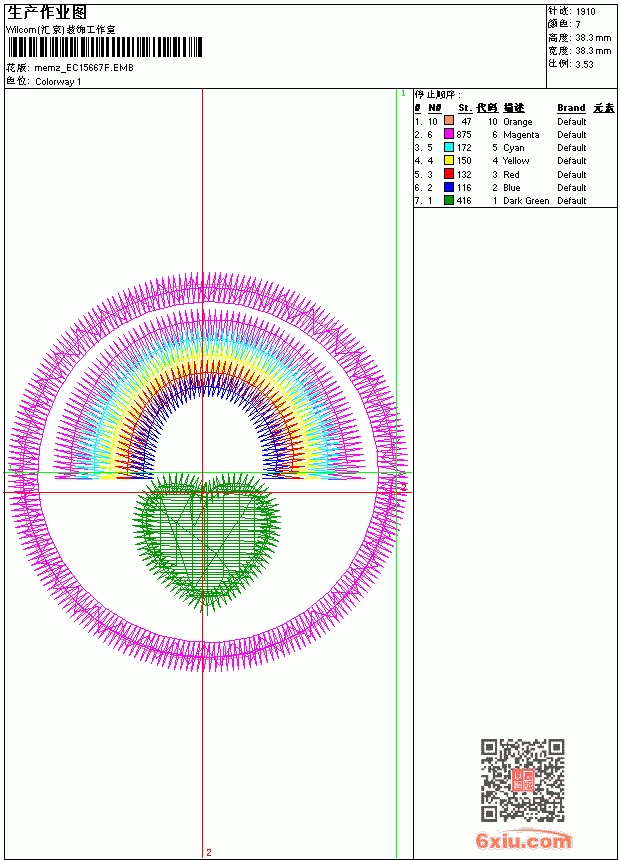
Task: Select the Yellow color swatch
Action: 449,161
